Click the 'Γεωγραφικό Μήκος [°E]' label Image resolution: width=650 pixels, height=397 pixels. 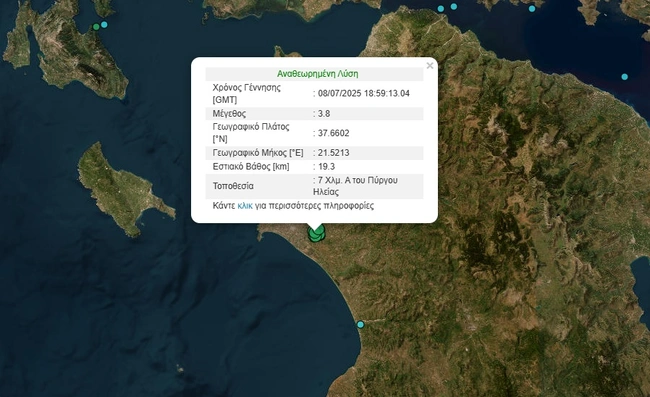pyautogui.click(x=258, y=153)
